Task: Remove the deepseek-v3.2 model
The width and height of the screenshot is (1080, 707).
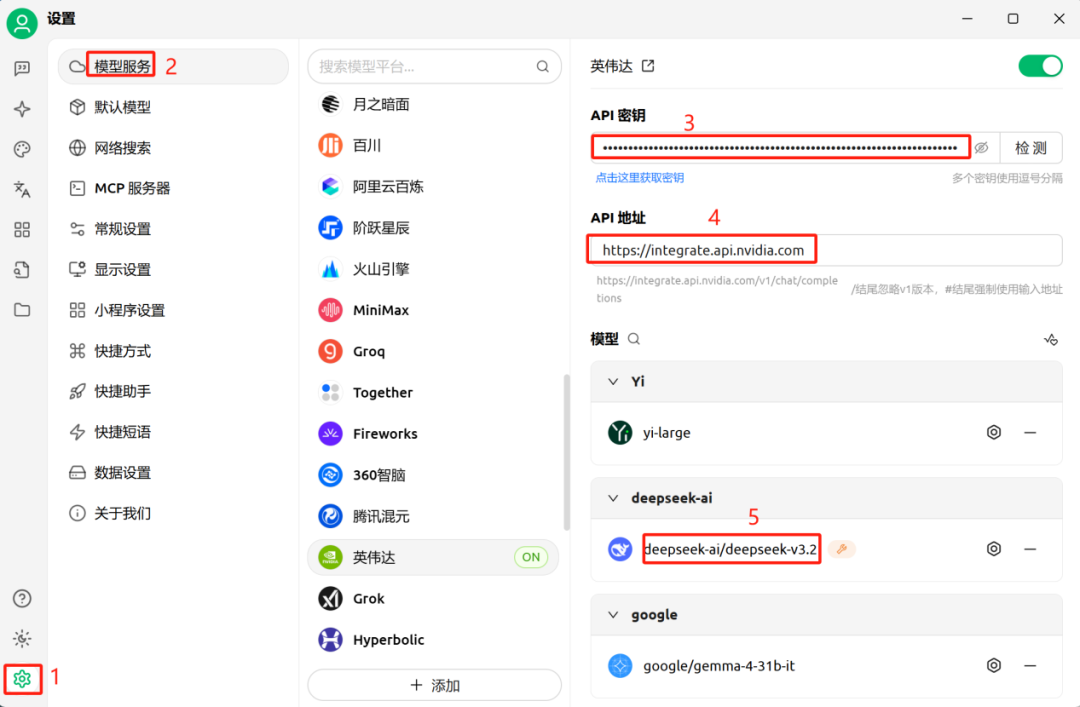Action: click(x=1030, y=549)
